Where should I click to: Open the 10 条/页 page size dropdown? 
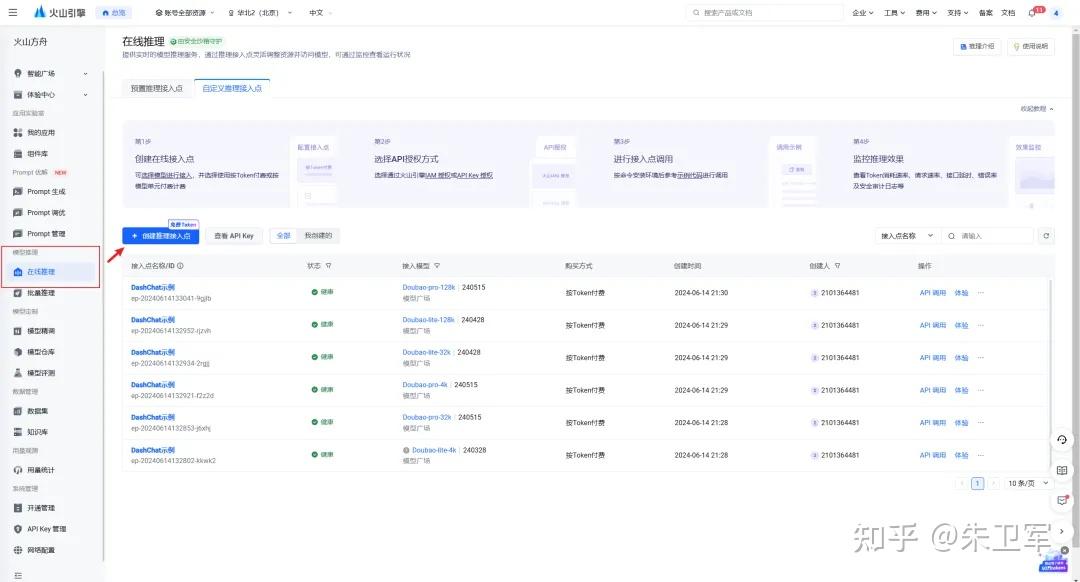(x=1028, y=484)
